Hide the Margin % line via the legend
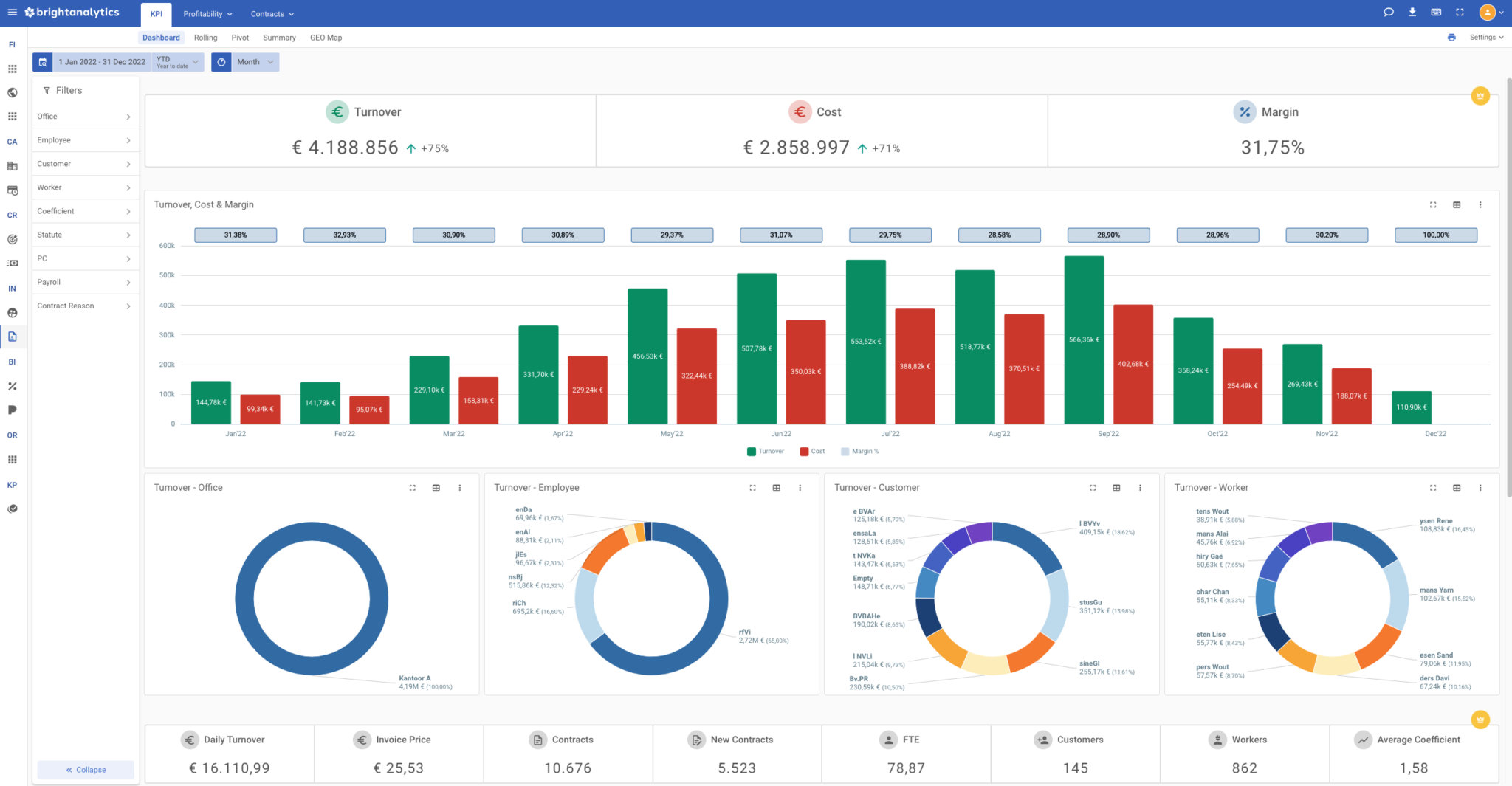This screenshot has width=1512, height=786. 860,451
